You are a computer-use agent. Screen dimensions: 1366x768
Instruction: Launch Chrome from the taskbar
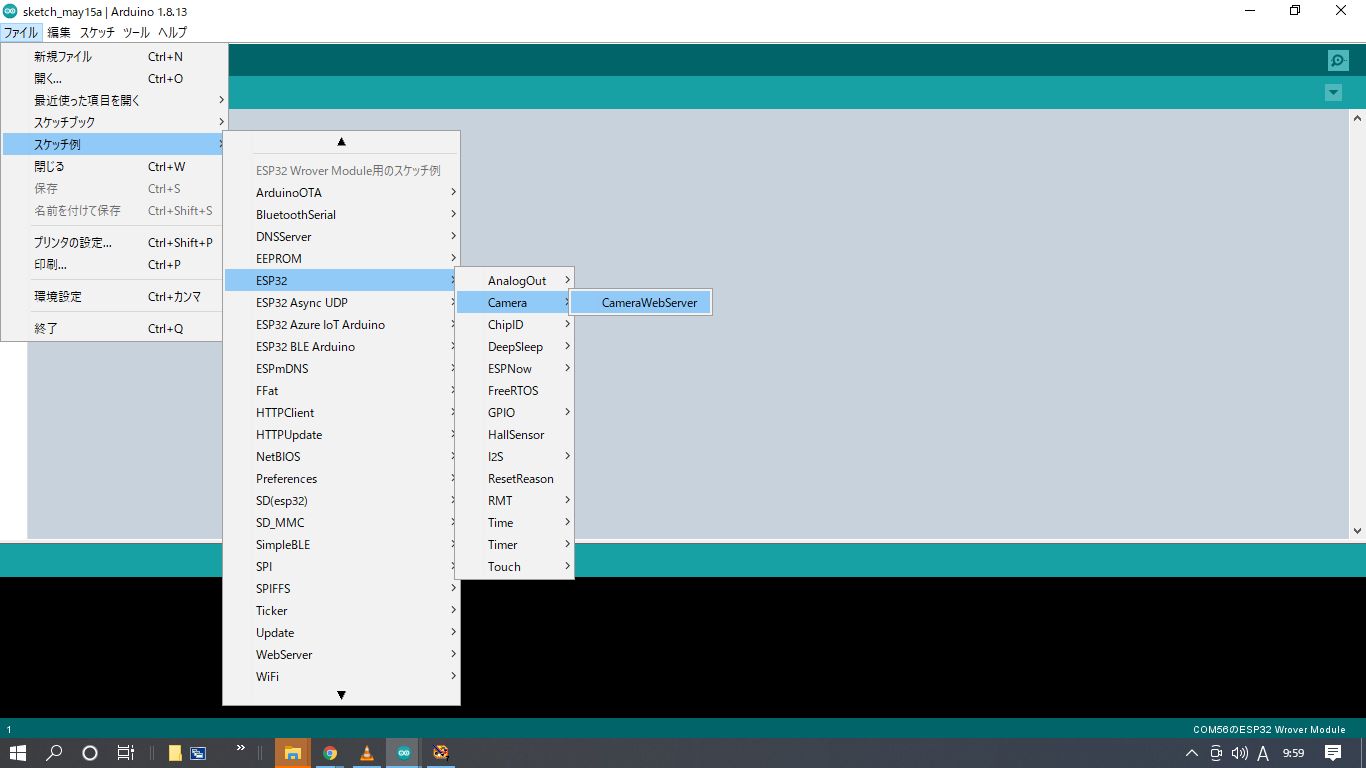(x=330, y=753)
